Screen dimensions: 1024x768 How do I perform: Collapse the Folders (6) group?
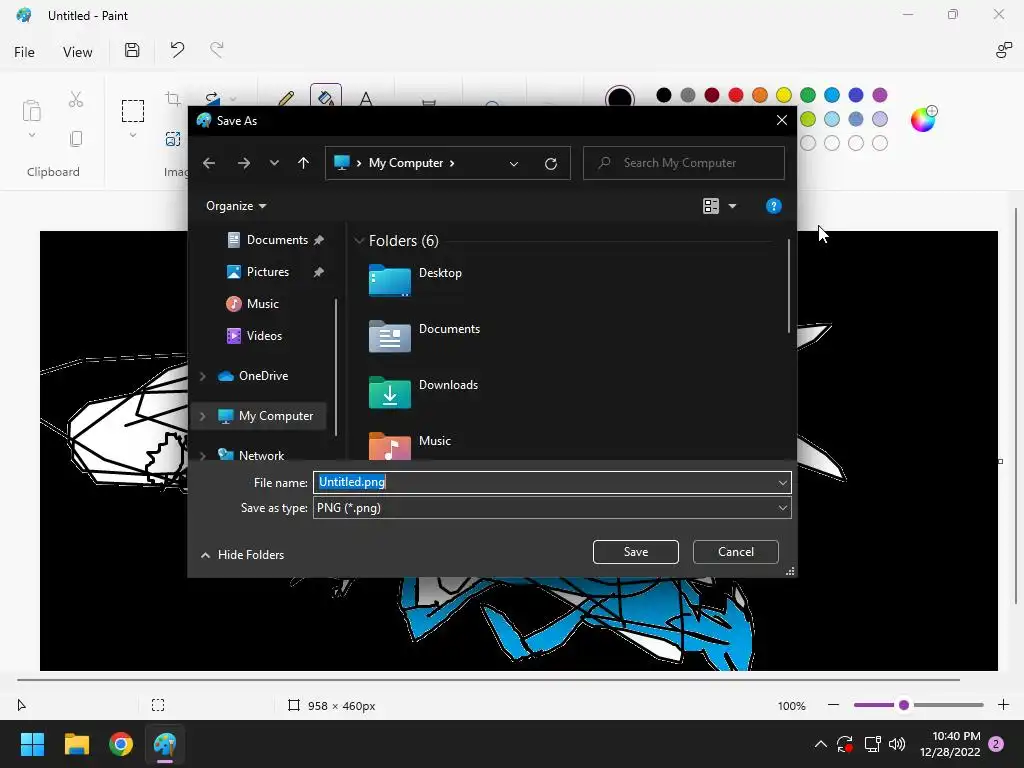click(359, 241)
